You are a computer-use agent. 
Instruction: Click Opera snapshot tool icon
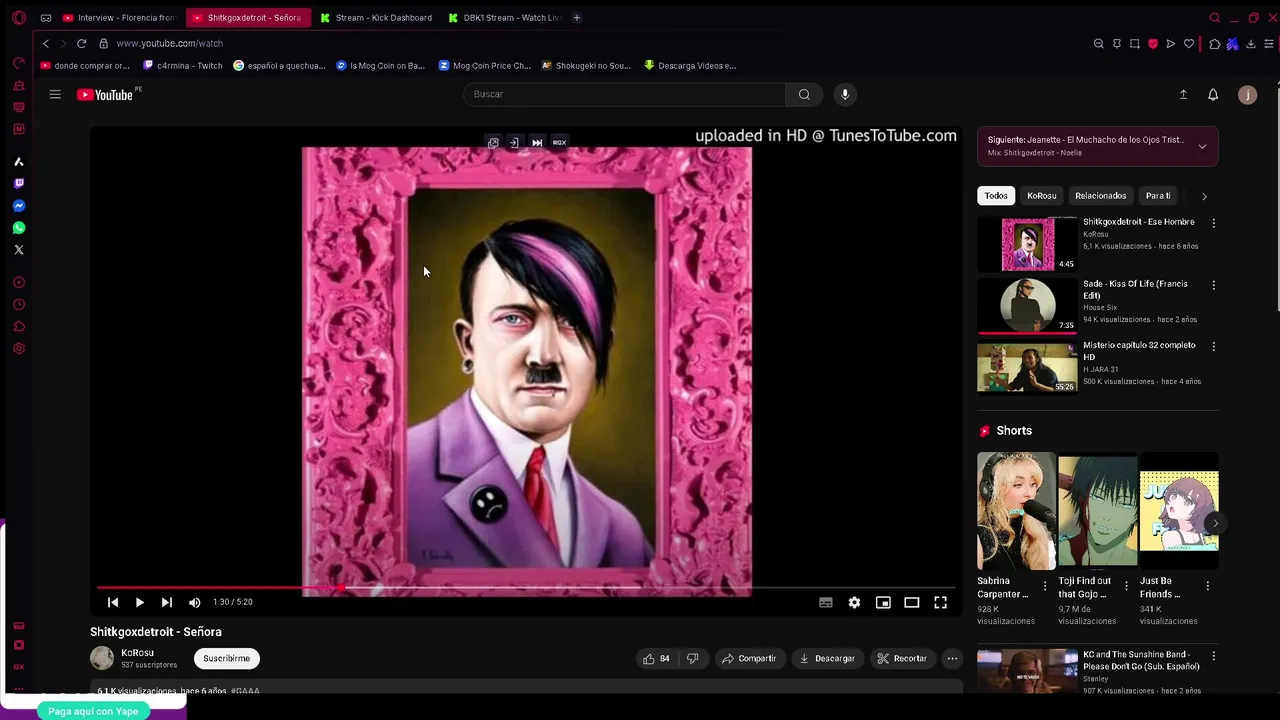point(1135,44)
